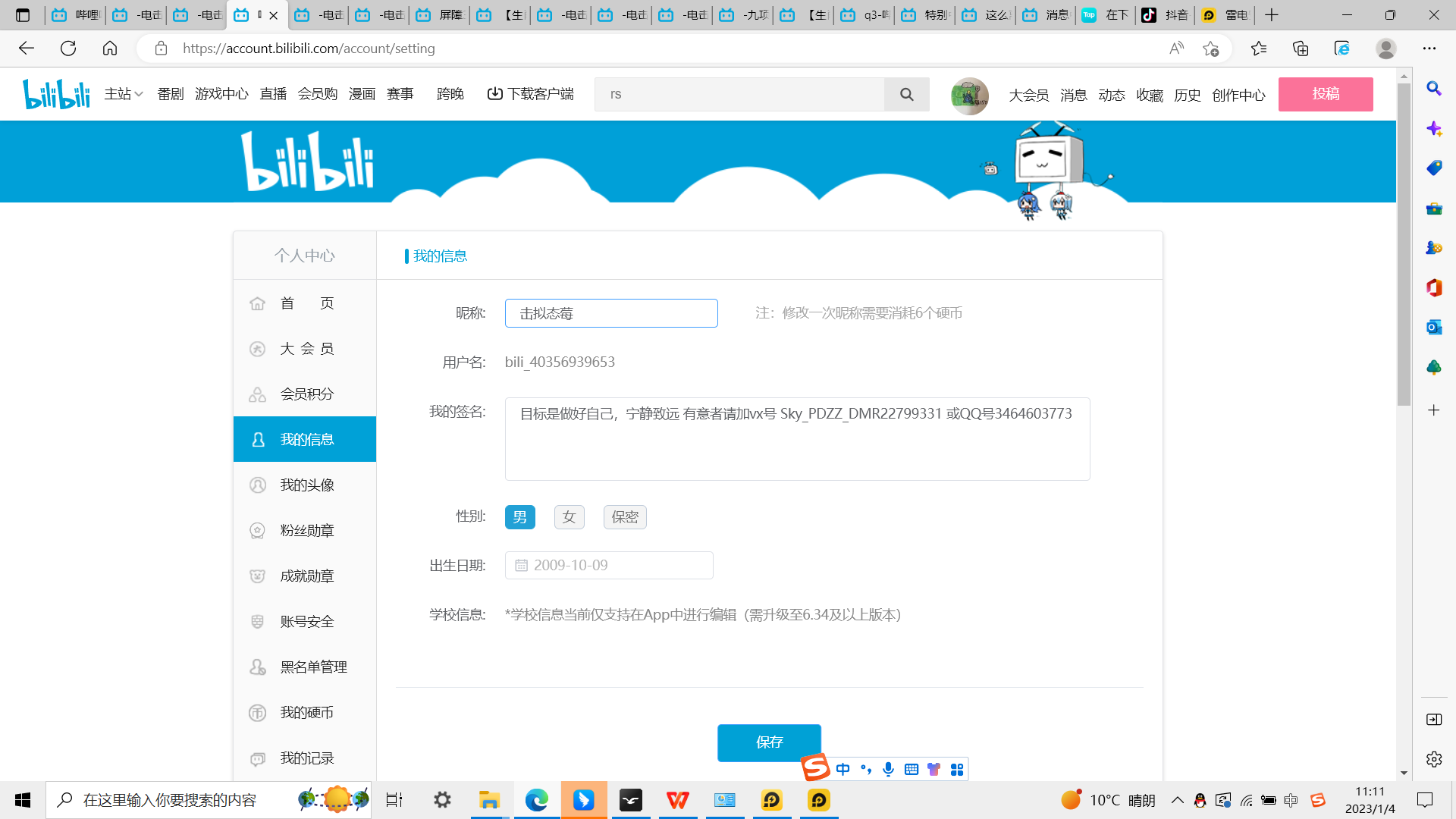
Task: Open browser collections icon
Action: coord(1301,49)
